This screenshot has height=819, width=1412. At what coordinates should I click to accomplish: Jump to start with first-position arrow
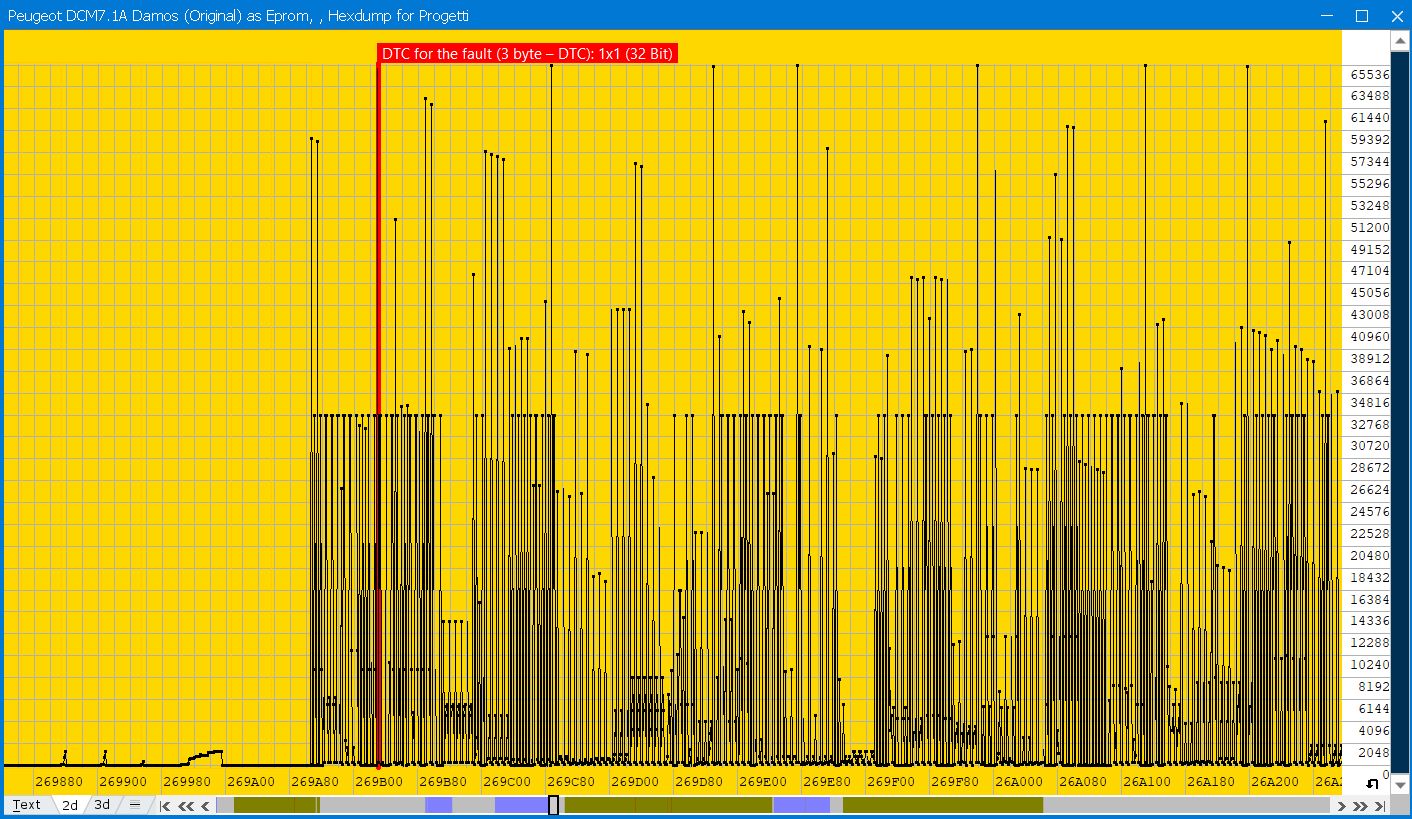[x=165, y=805]
